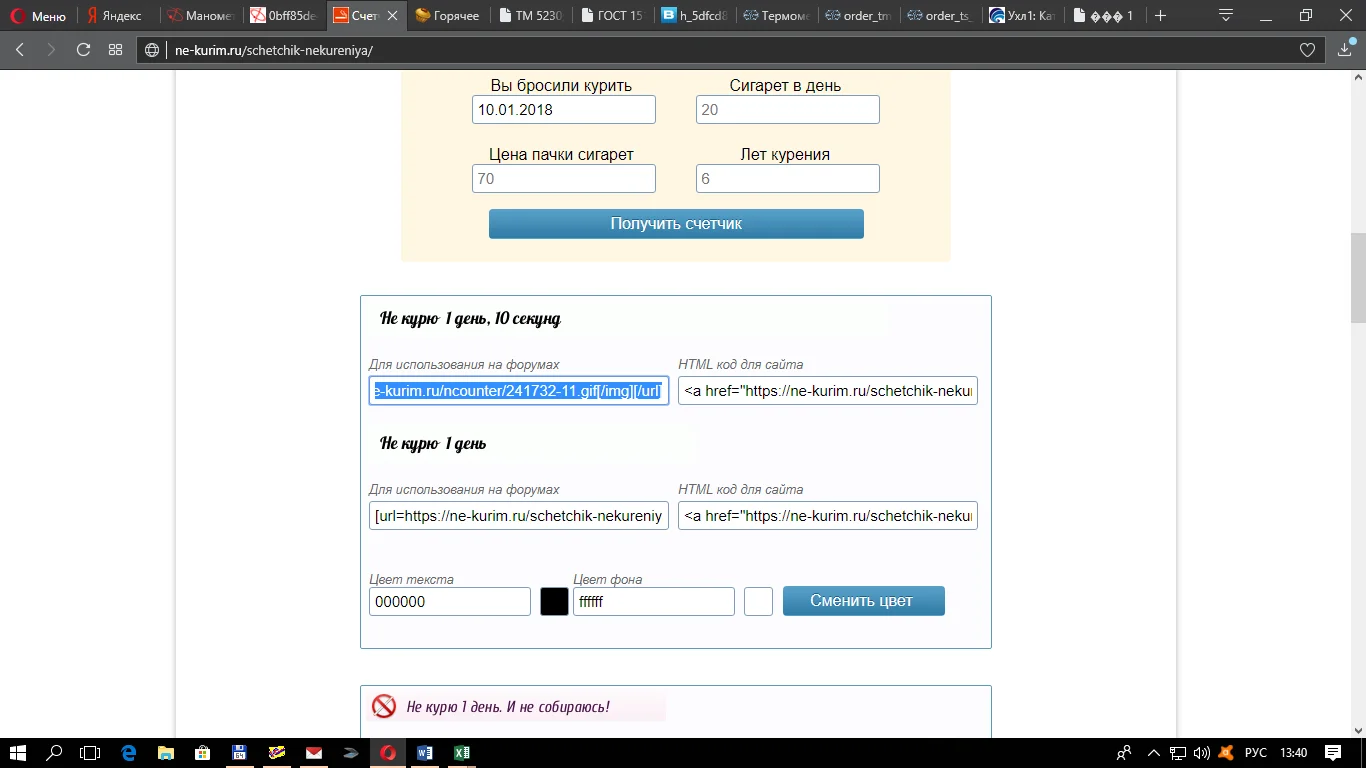Screen dimensions: 1366x768
Task: Open File Explorer from taskbar
Action: 165,753
